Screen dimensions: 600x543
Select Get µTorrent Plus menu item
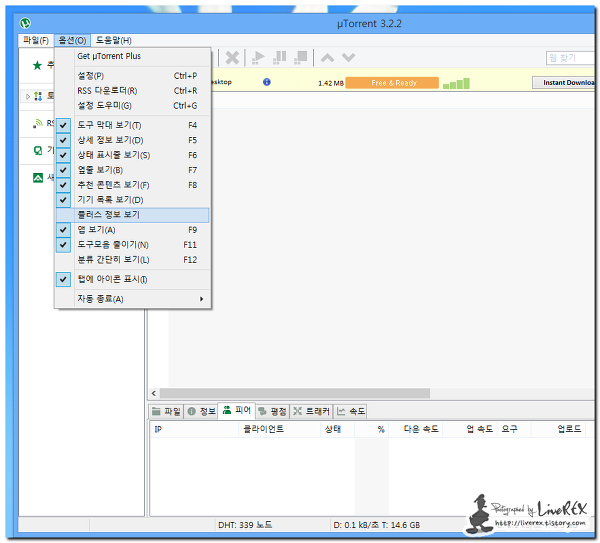tap(132, 56)
